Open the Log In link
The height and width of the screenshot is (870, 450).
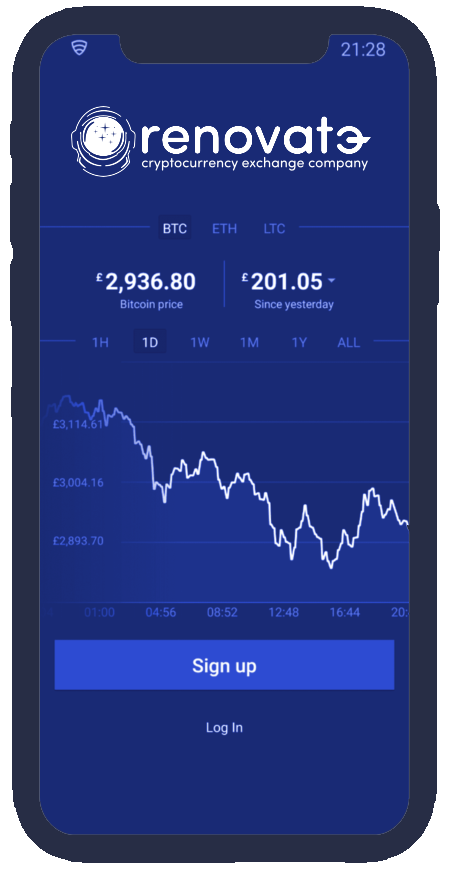pyautogui.click(x=224, y=727)
